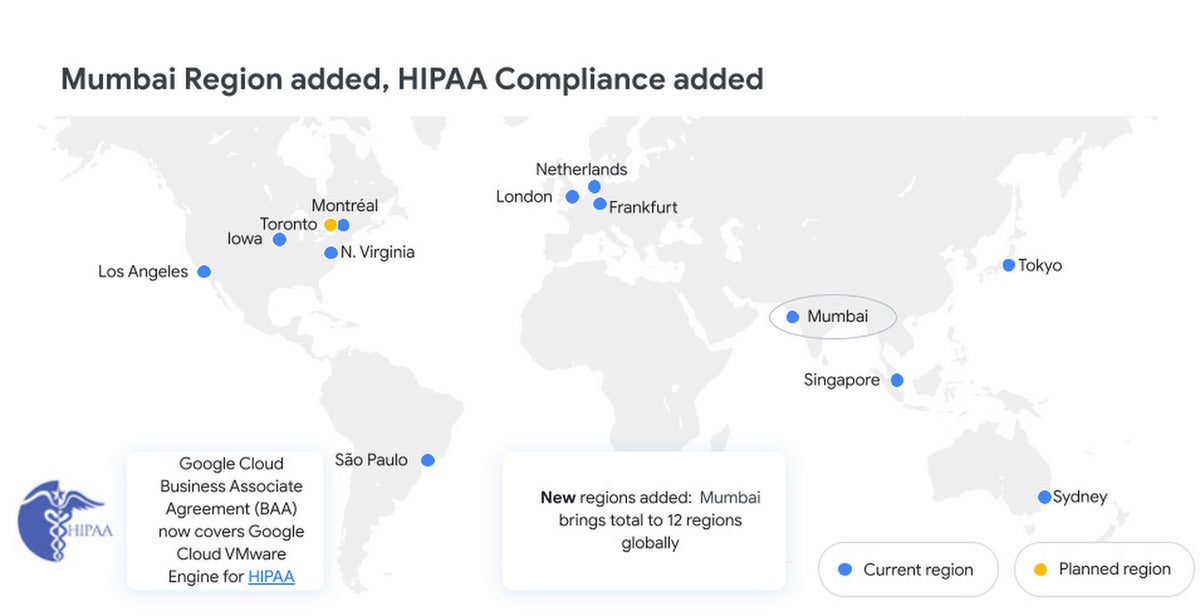Screen dimensions: 1200x616
Task: Click the 'N. Virginia' map label
Action: pos(377,253)
